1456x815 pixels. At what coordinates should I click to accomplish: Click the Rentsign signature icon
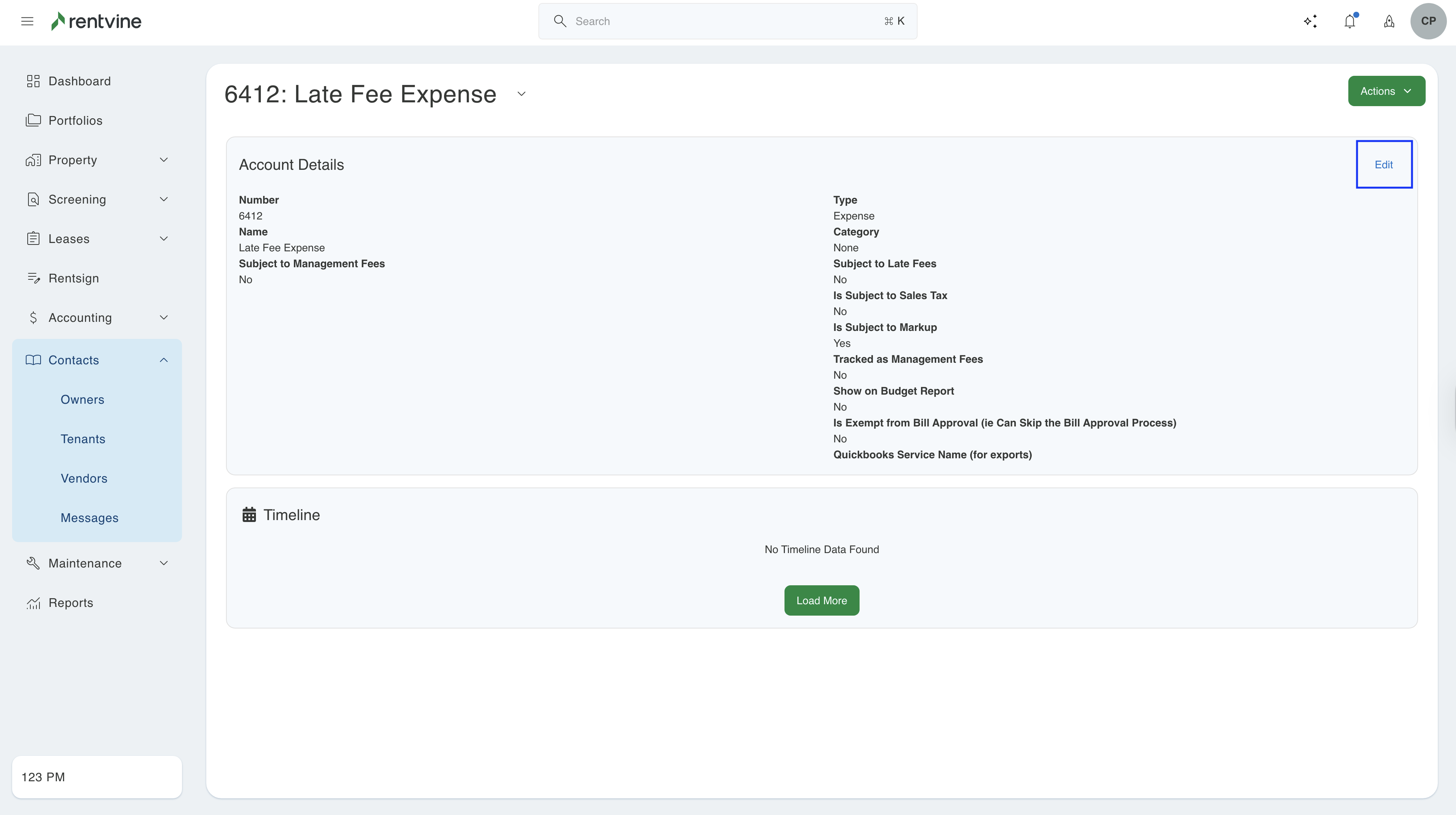click(x=33, y=278)
